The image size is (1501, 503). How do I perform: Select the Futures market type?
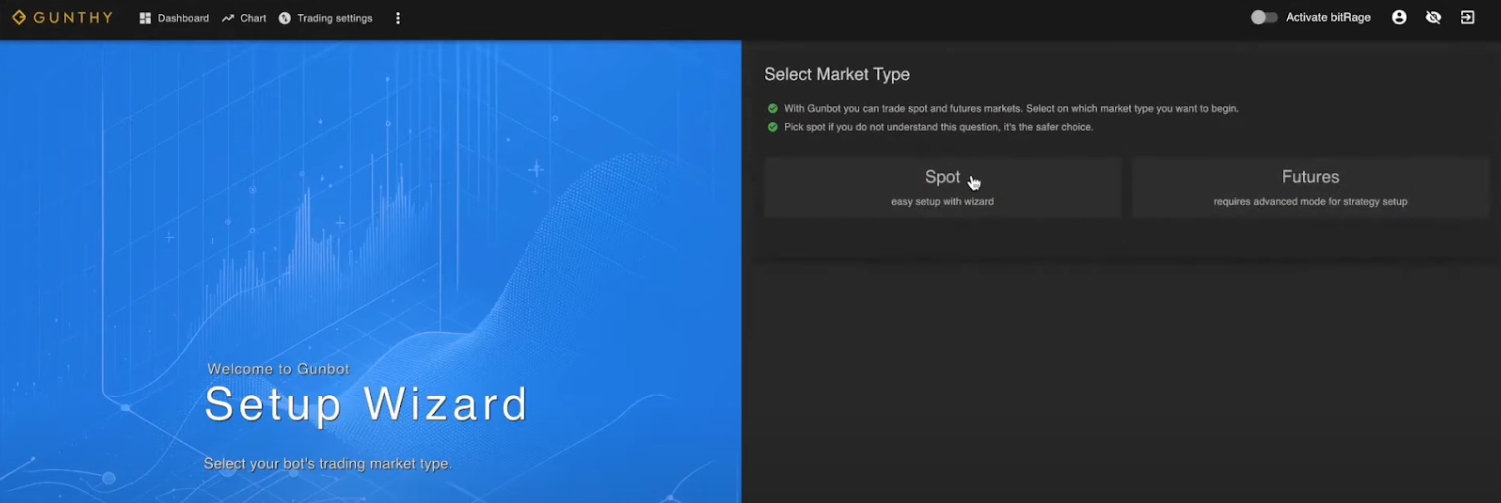(x=1310, y=187)
